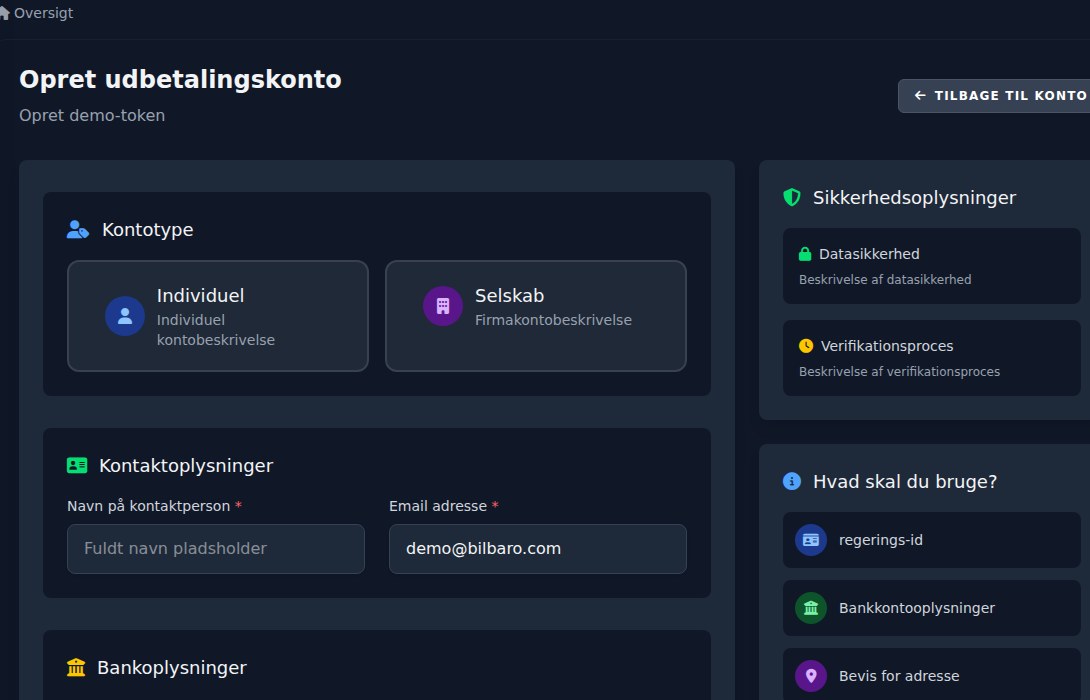
Task: Click the arrow icon in Tilbage til konto
Action: (920, 96)
